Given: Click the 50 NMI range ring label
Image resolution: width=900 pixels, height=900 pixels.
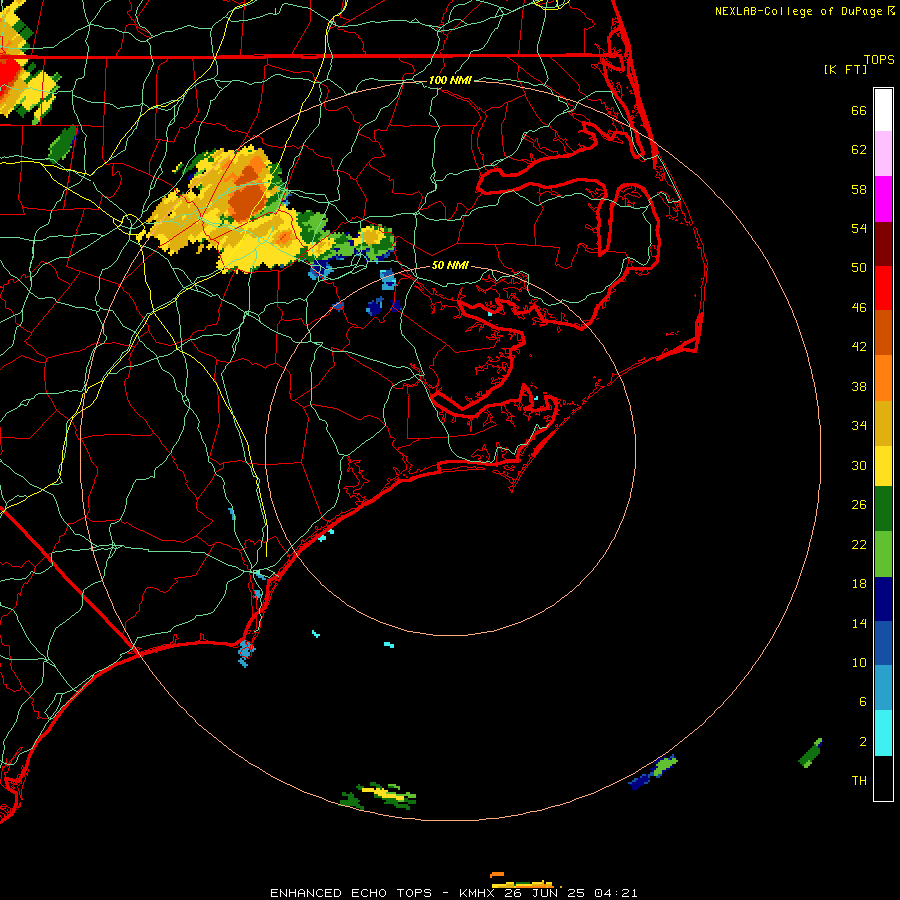Looking at the screenshot, I should (x=450, y=265).
